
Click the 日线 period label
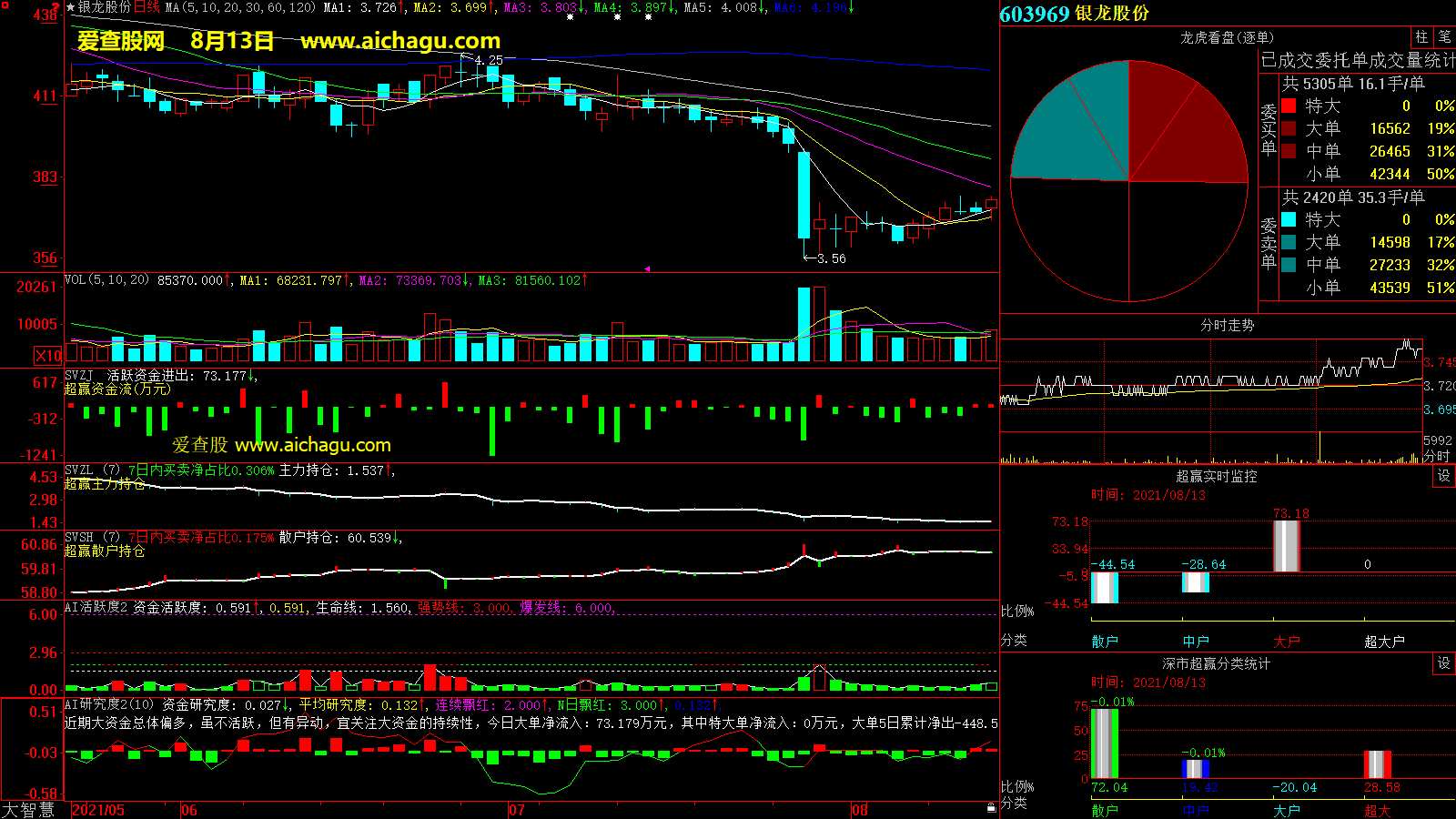point(147,7)
